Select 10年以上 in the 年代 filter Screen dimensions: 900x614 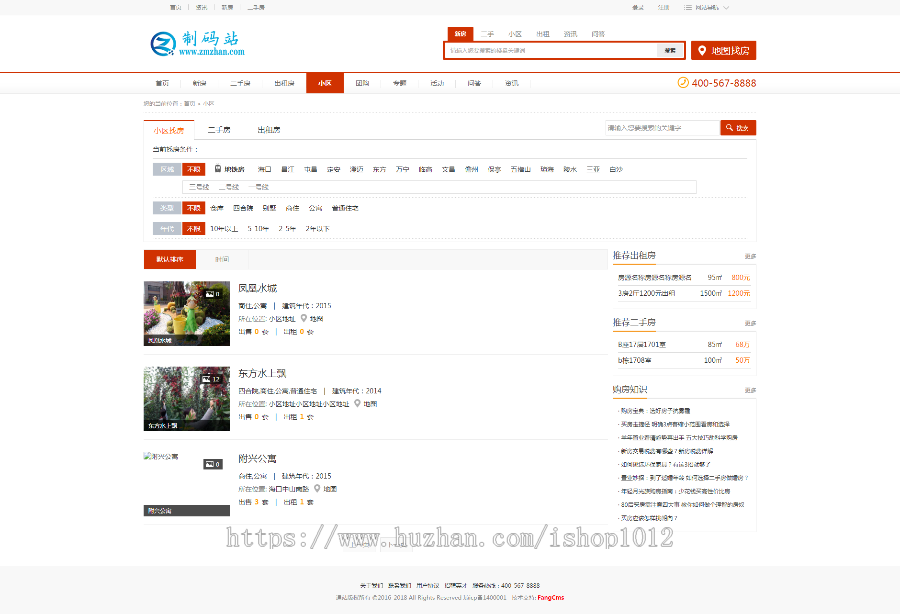pyautogui.click(x=224, y=229)
